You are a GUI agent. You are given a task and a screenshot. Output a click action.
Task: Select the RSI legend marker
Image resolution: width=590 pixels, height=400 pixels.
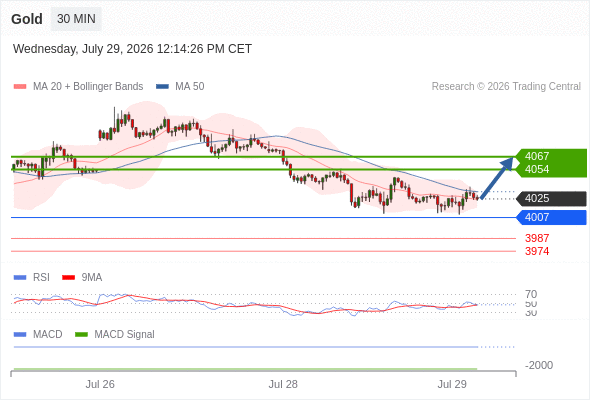20,278
